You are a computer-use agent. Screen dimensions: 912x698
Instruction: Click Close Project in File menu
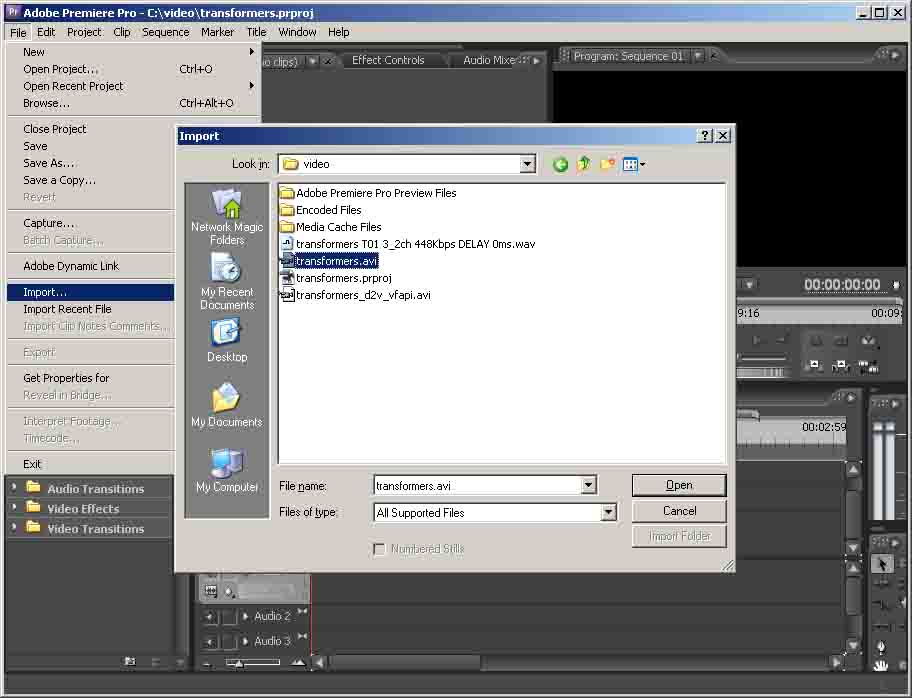pos(91,129)
